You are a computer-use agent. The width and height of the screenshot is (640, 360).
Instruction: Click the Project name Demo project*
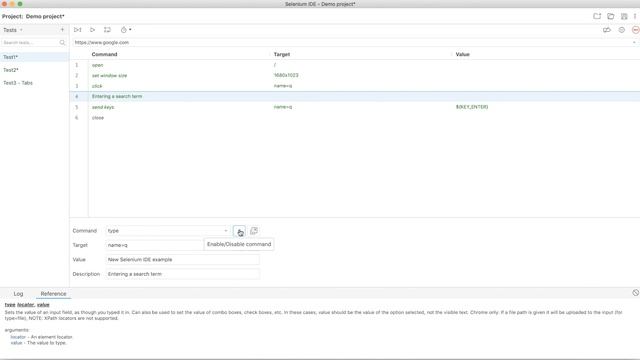45,16
